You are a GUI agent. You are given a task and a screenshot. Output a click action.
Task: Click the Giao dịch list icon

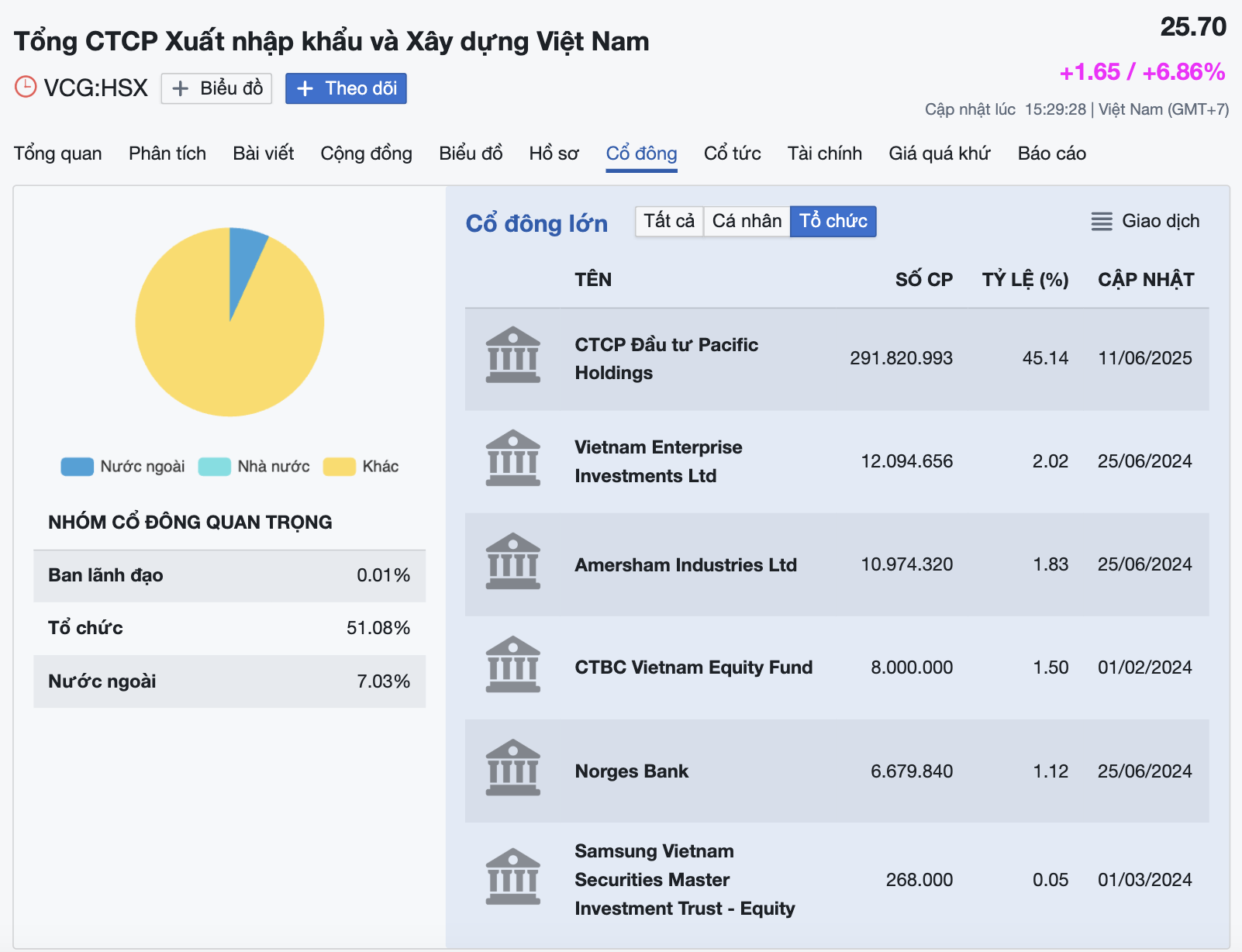(x=1102, y=222)
